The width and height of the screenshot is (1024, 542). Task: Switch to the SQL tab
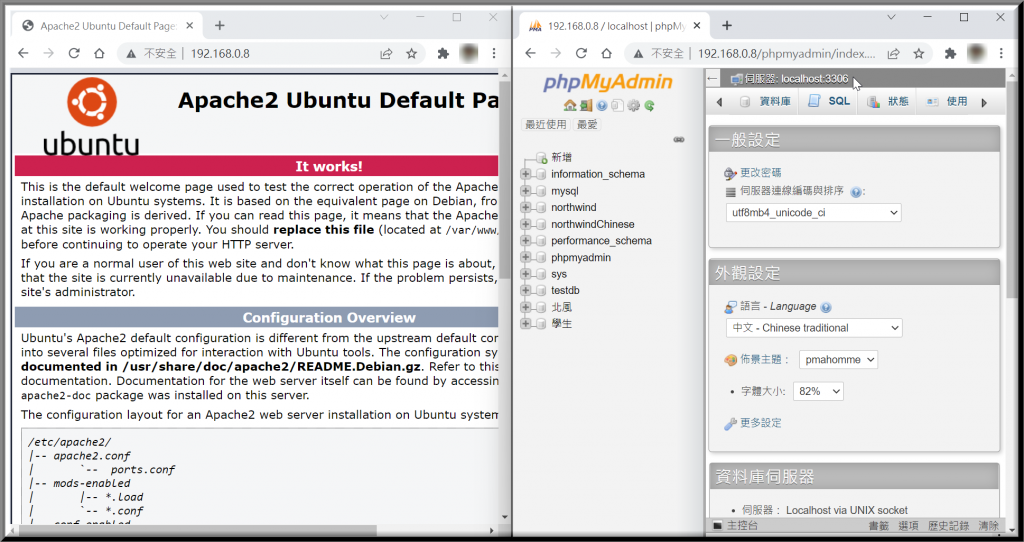(829, 101)
